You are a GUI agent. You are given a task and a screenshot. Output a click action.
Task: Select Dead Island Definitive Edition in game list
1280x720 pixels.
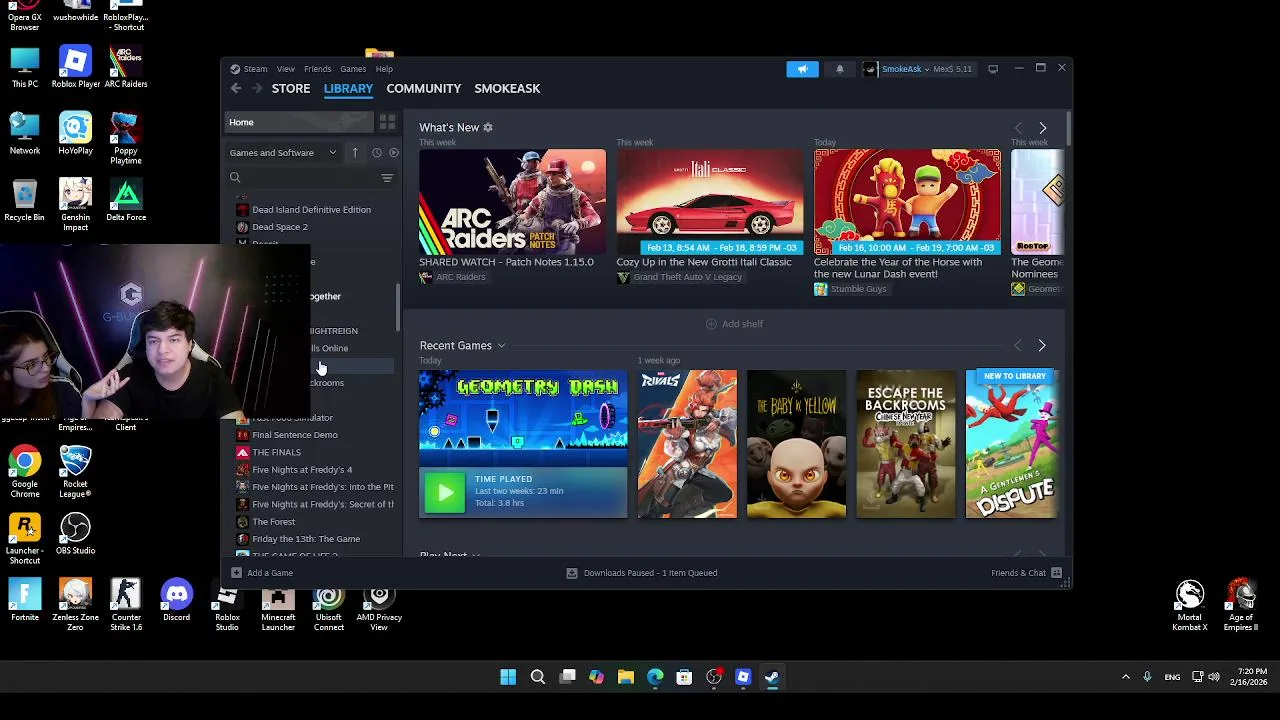pyautogui.click(x=311, y=210)
